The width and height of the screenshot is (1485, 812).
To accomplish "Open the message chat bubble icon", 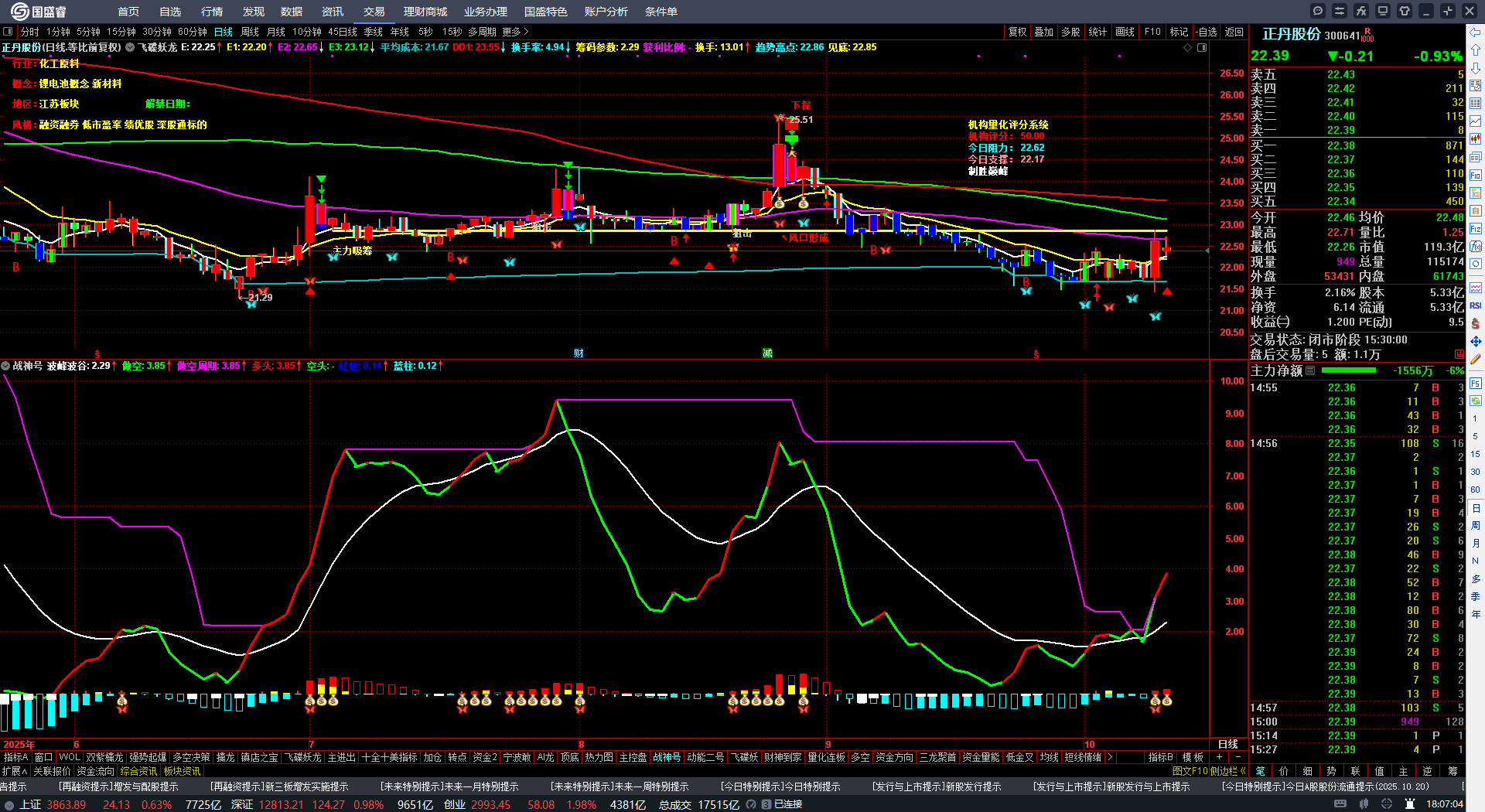I will coord(1318,11).
